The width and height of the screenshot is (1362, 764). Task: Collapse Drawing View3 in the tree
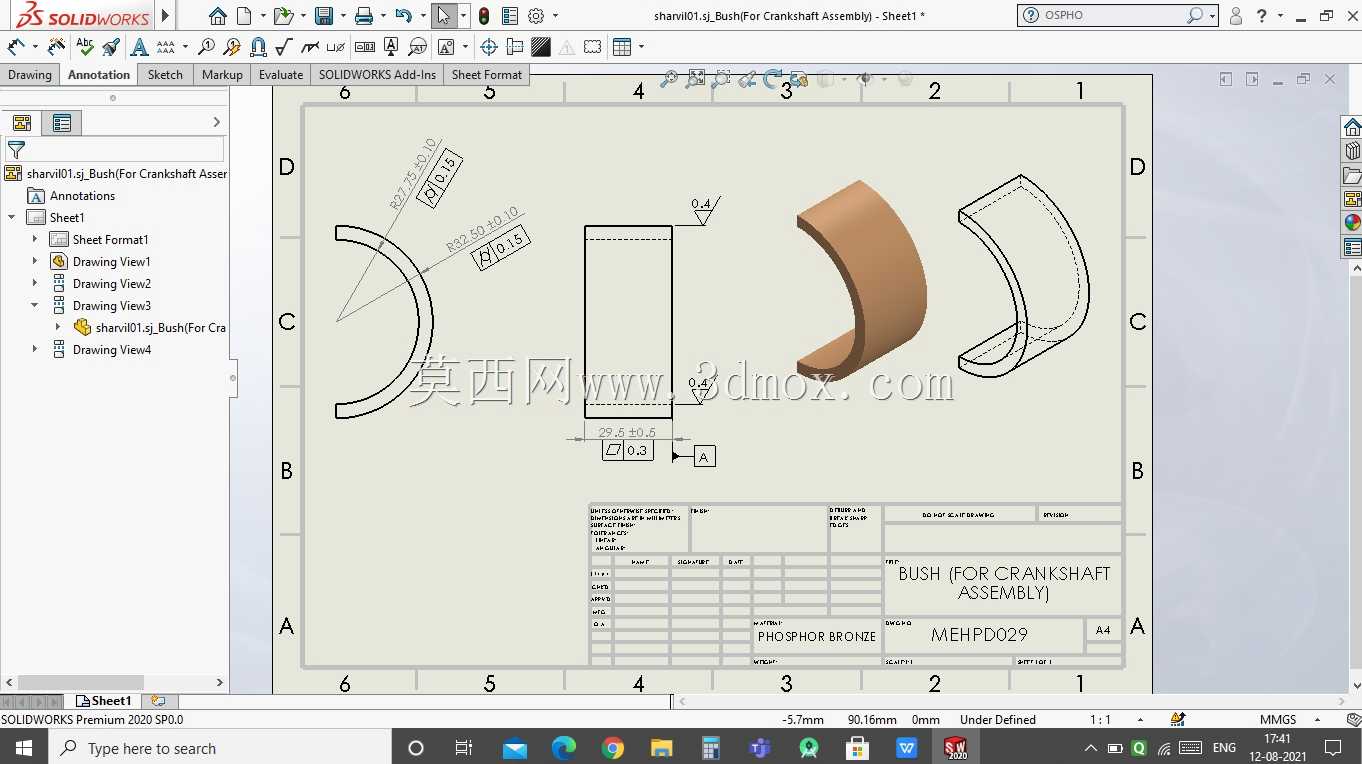click(x=35, y=305)
